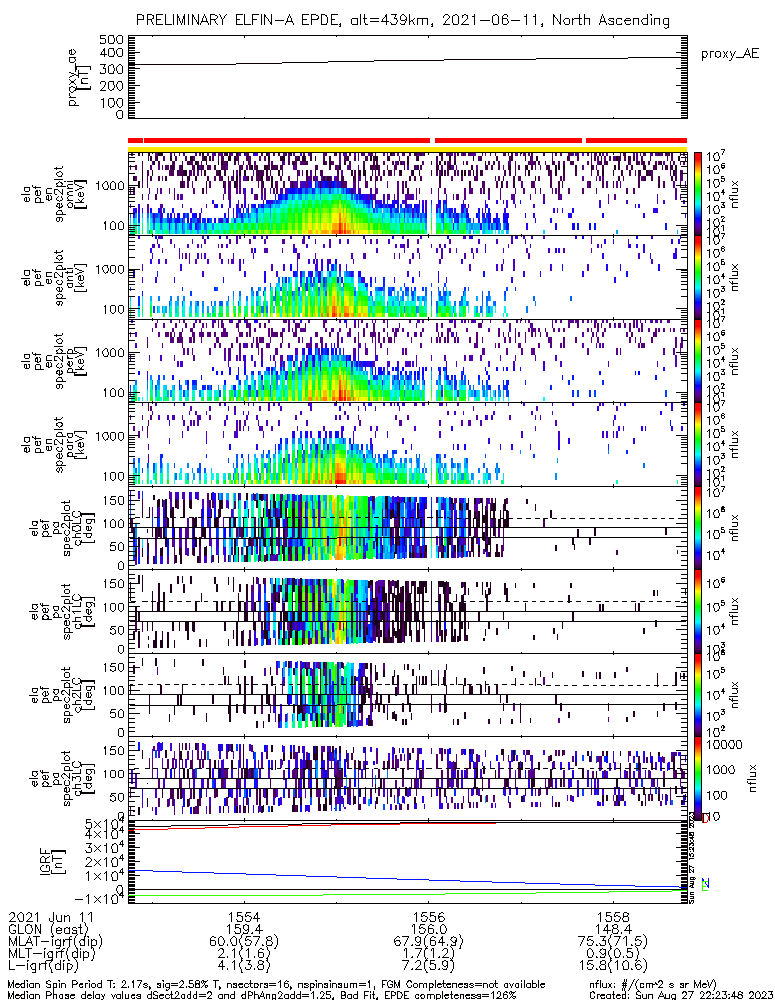Click the 'nflux: #/(cm^2 s sr MeV)' units note
The image size is (775, 1000).
(653, 985)
